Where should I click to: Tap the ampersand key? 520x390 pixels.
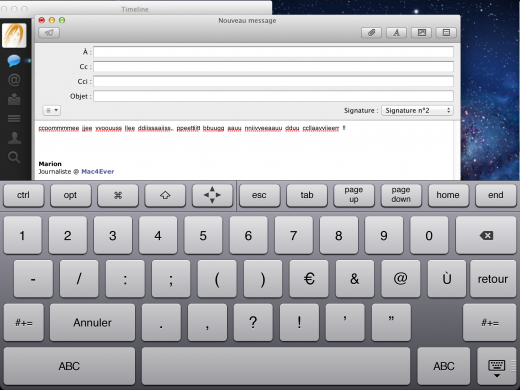[x=355, y=279]
